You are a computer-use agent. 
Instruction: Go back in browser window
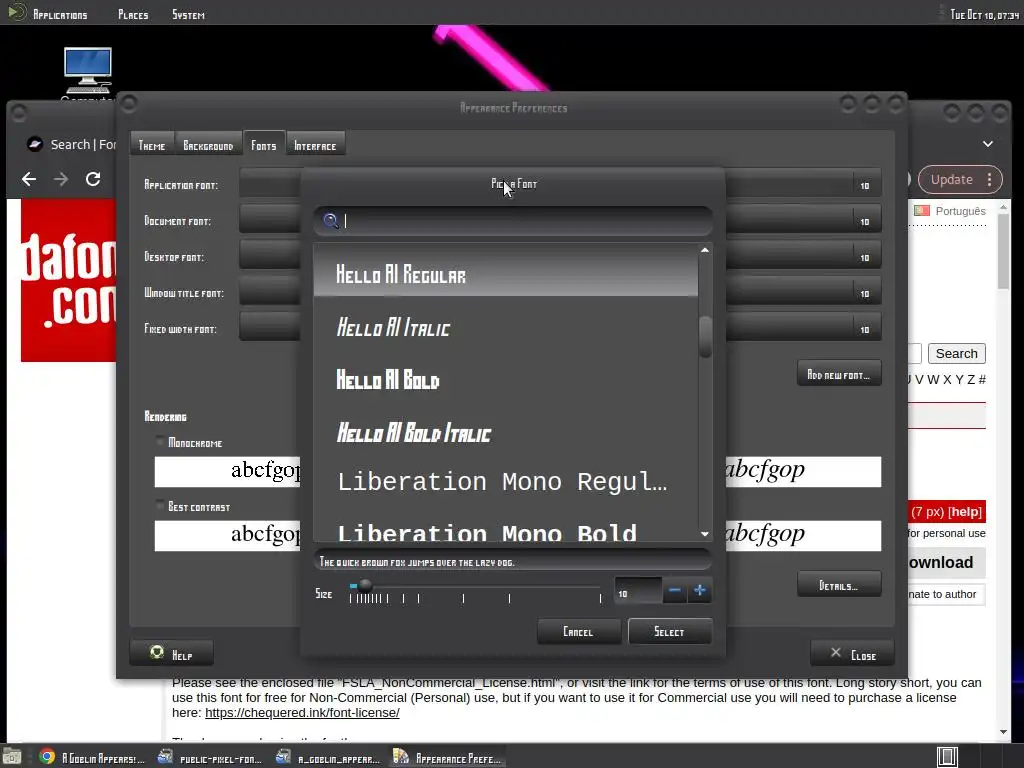pyautogui.click(x=29, y=179)
